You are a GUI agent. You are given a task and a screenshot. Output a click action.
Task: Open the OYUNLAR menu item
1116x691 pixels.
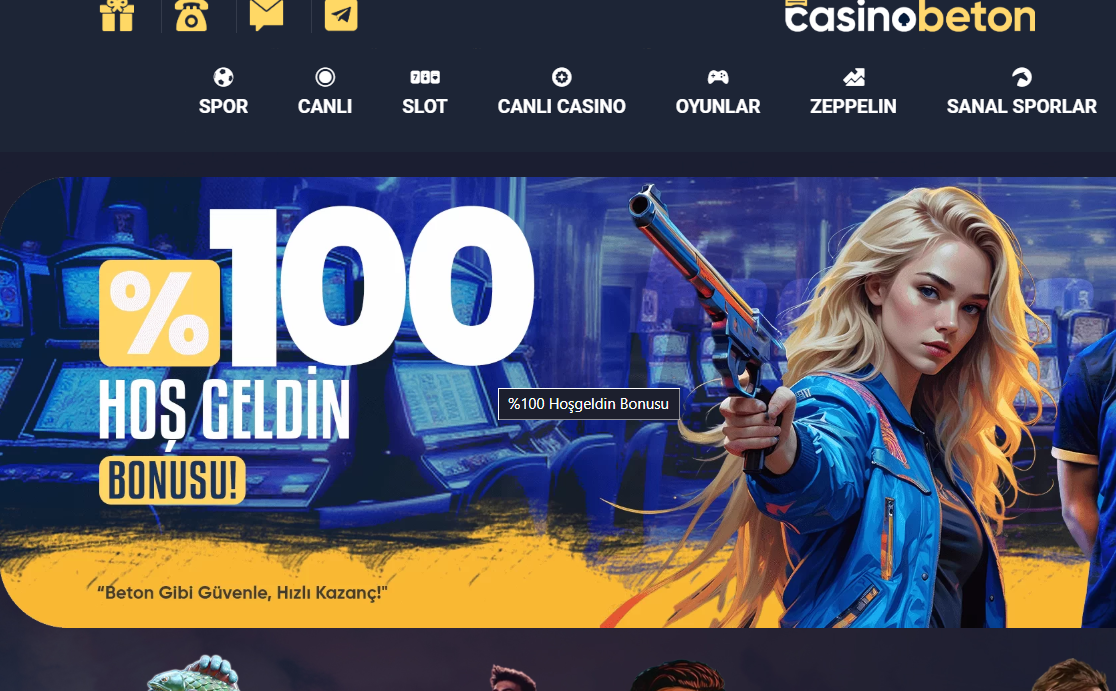717,107
